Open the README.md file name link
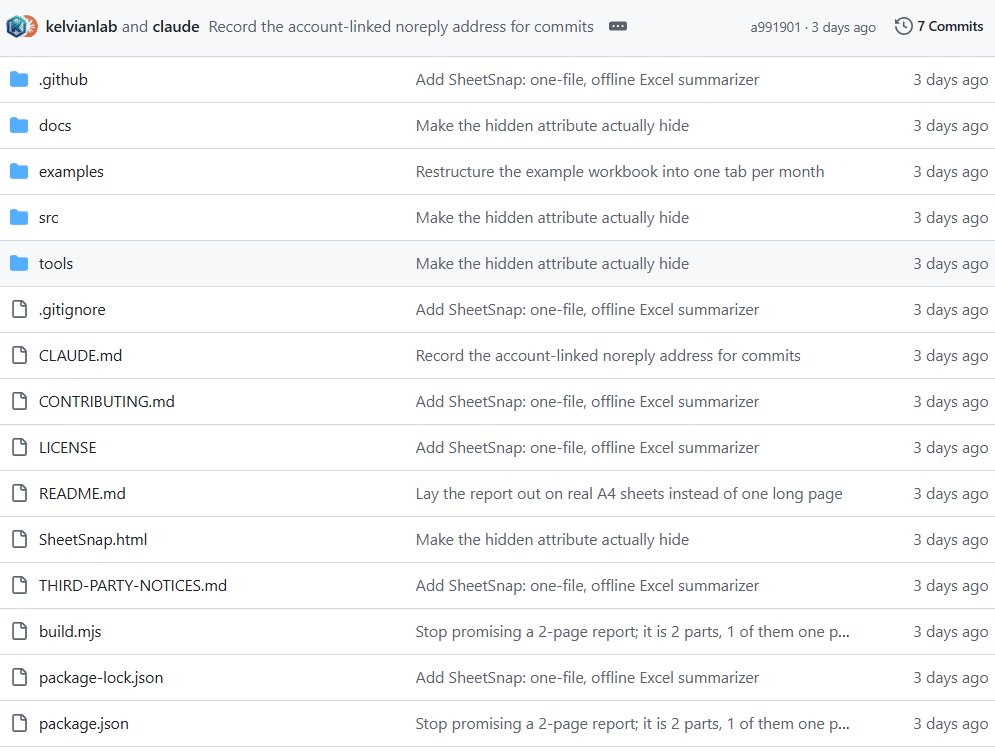The width and height of the screenshot is (995, 753). [x=82, y=494]
